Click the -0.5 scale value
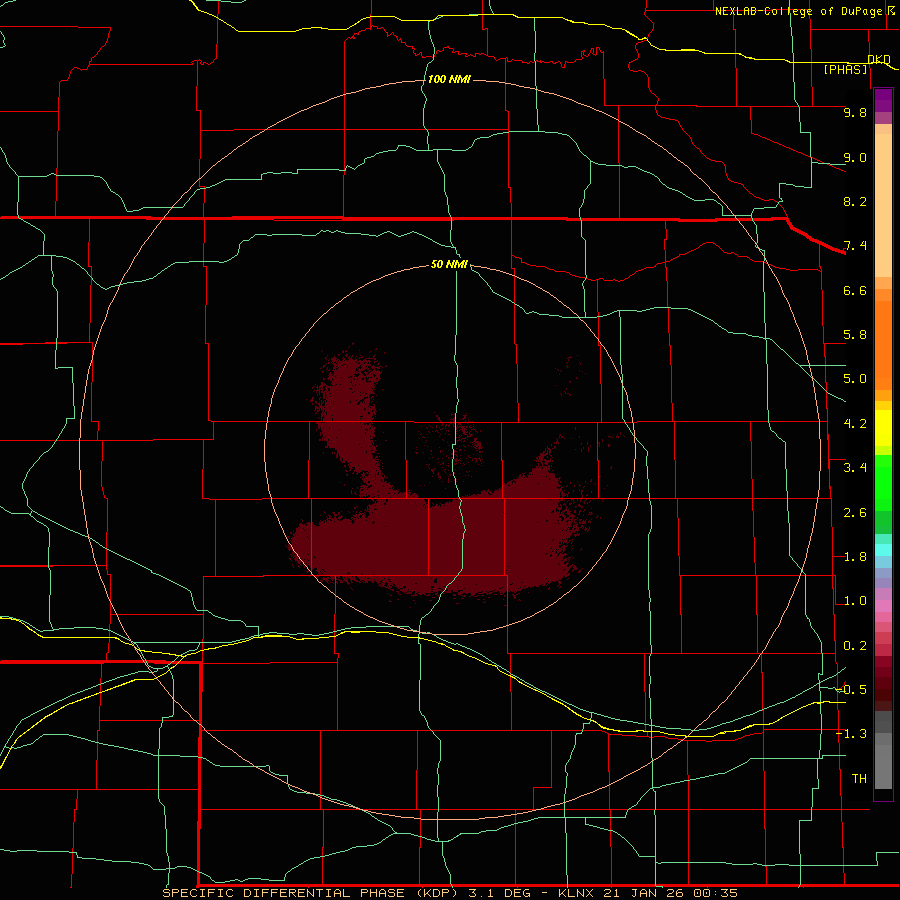This screenshot has height=900, width=900. (851, 689)
